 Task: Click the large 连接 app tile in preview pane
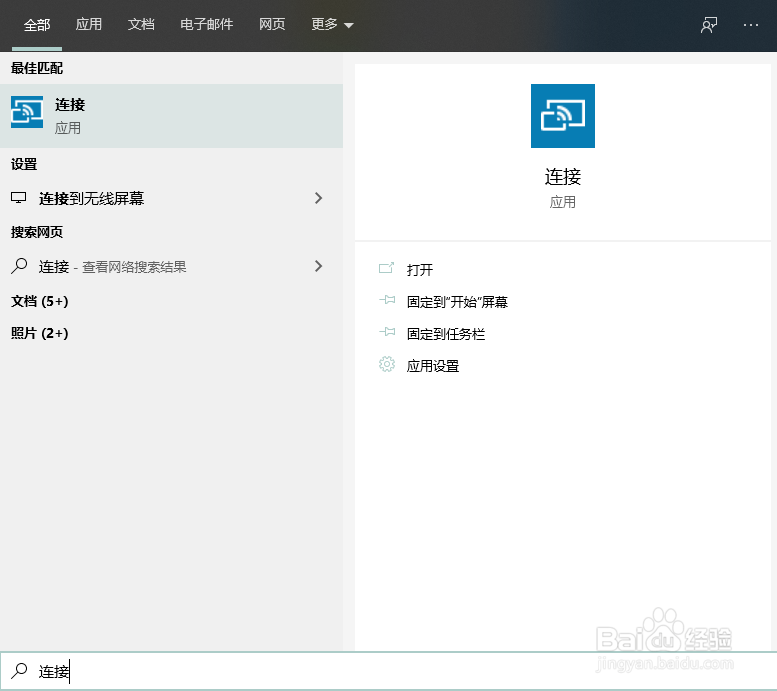pos(562,116)
